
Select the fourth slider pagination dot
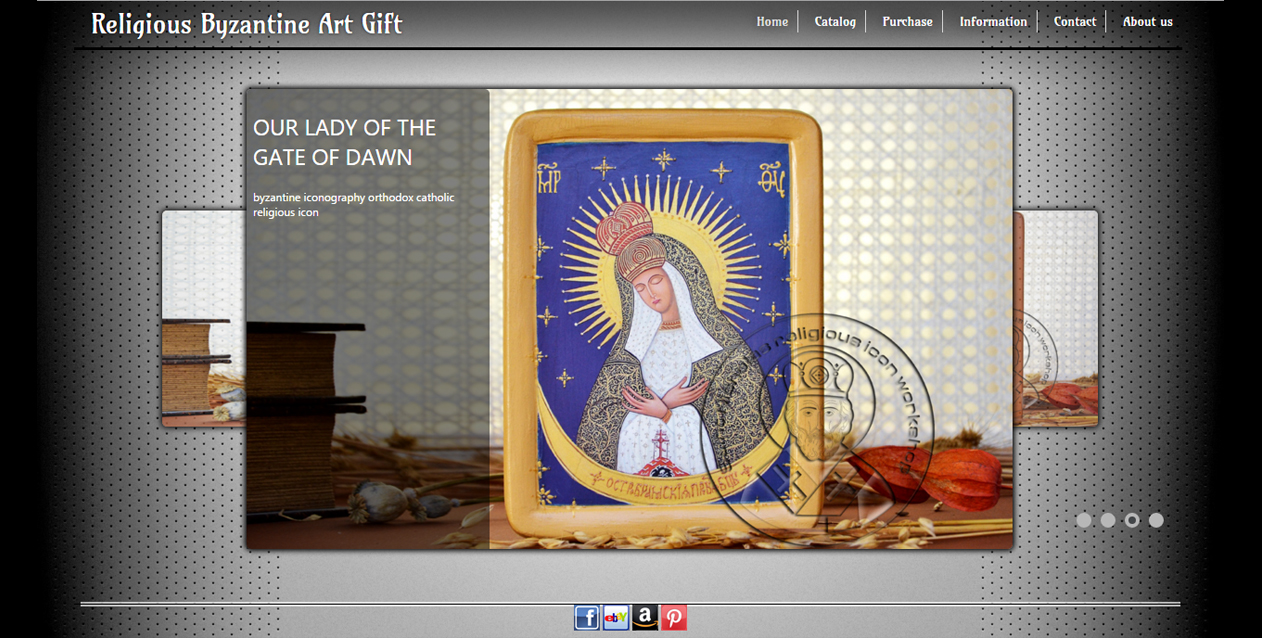tap(1156, 520)
